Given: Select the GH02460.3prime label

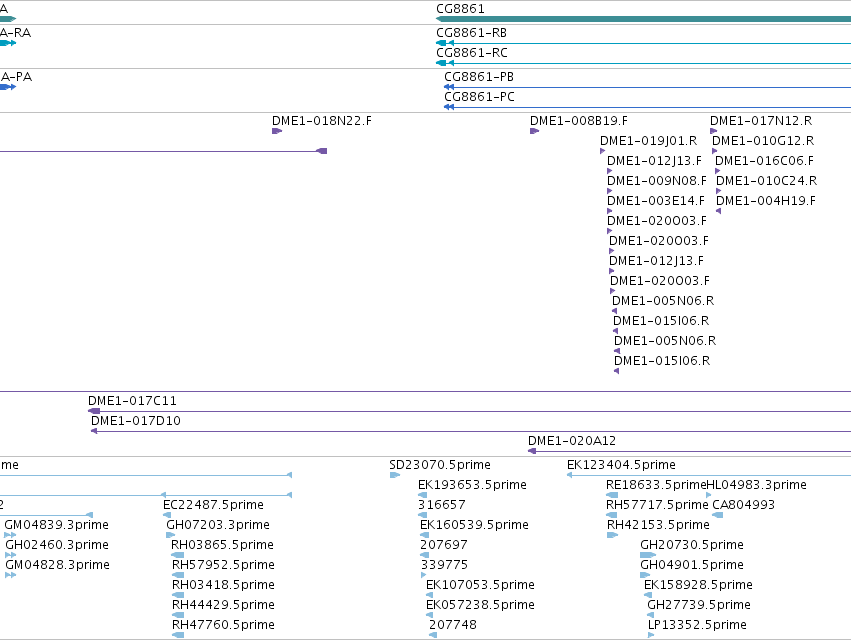Looking at the screenshot, I should (x=57, y=546).
